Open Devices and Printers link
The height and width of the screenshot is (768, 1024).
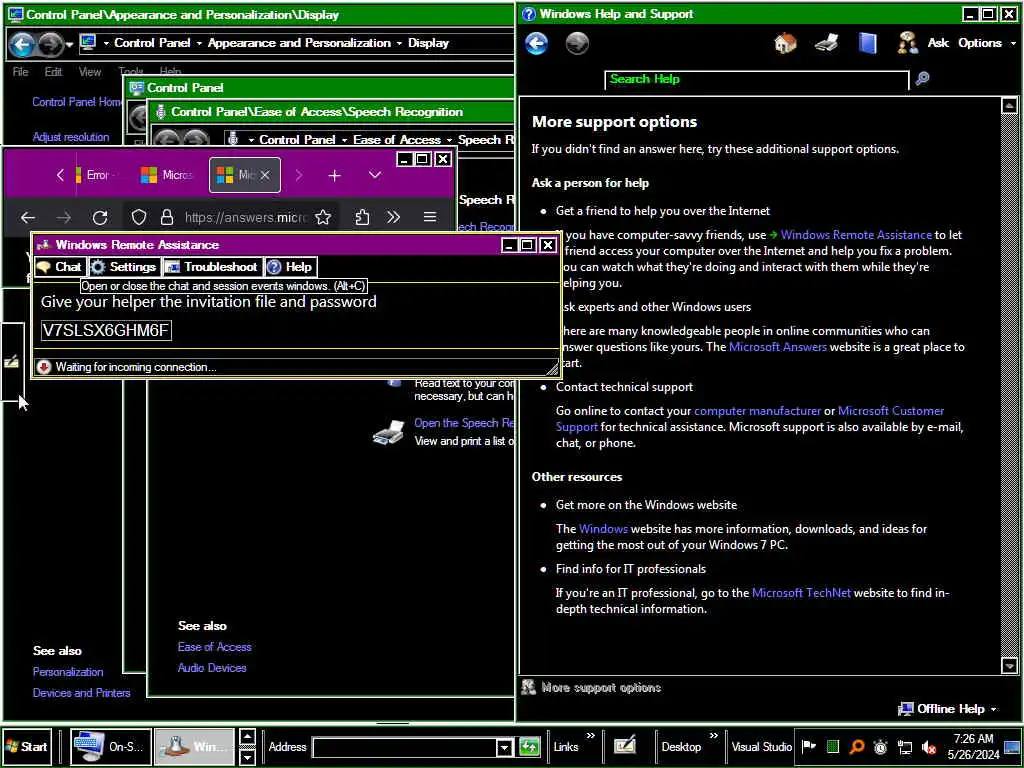coord(82,693)
